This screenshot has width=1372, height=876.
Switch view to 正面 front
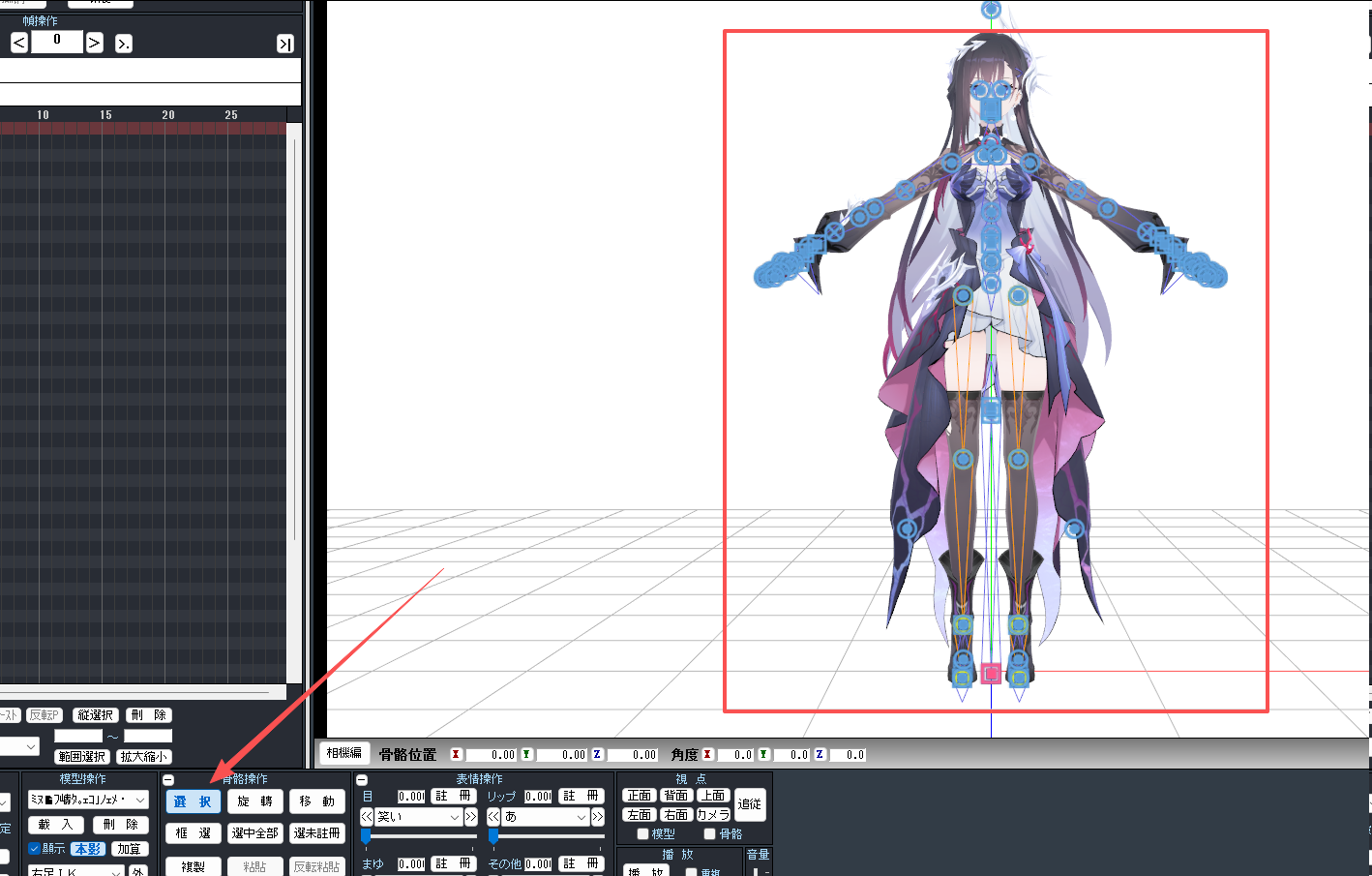click(640, 796)
